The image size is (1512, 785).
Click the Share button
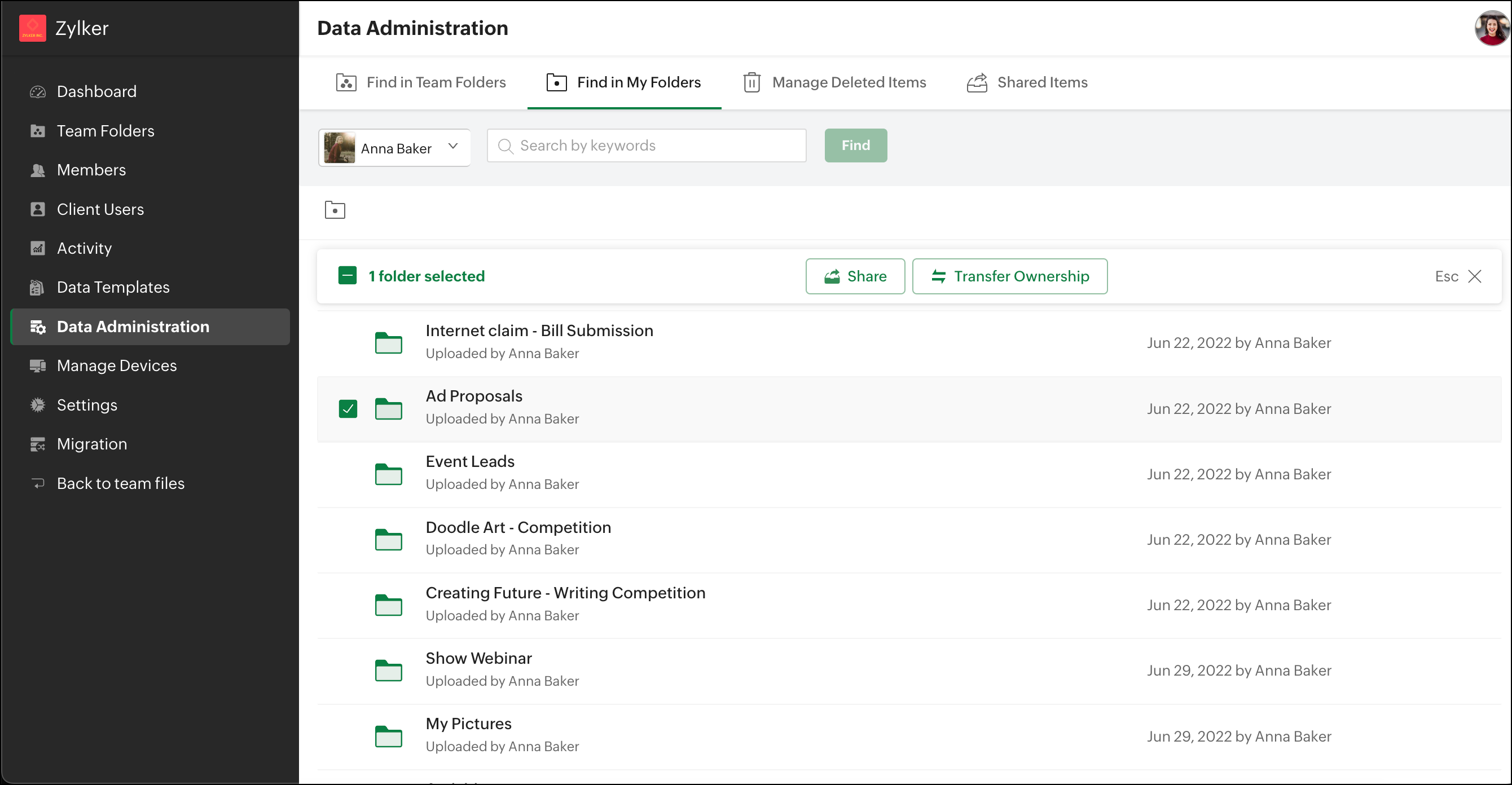(x=855, y=276)
